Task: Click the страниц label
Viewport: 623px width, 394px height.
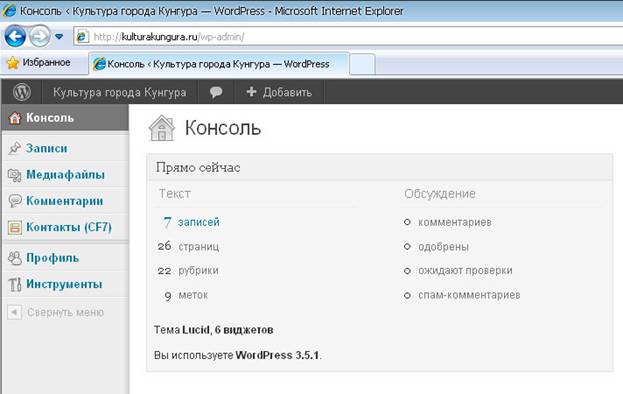Action: [199, 247]
